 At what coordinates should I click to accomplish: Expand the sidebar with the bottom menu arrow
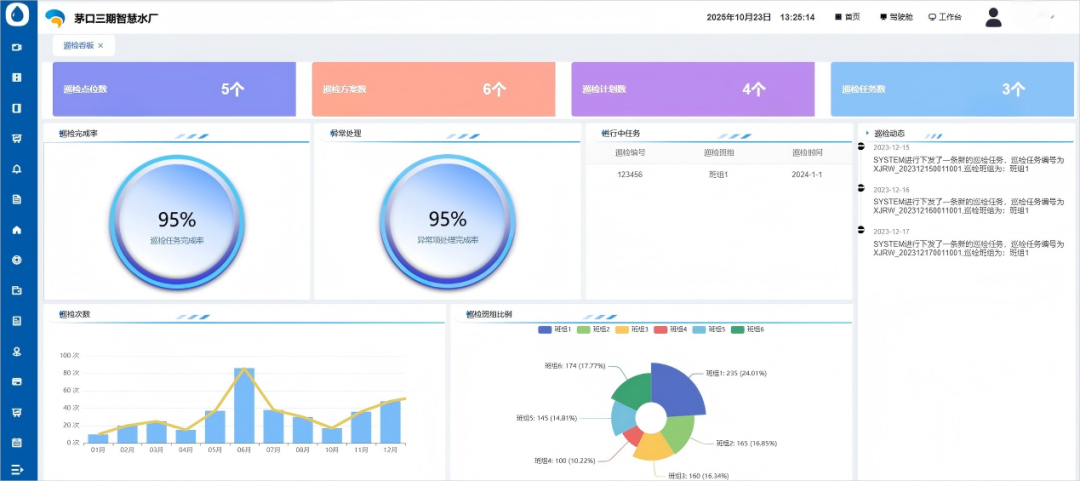17,469
